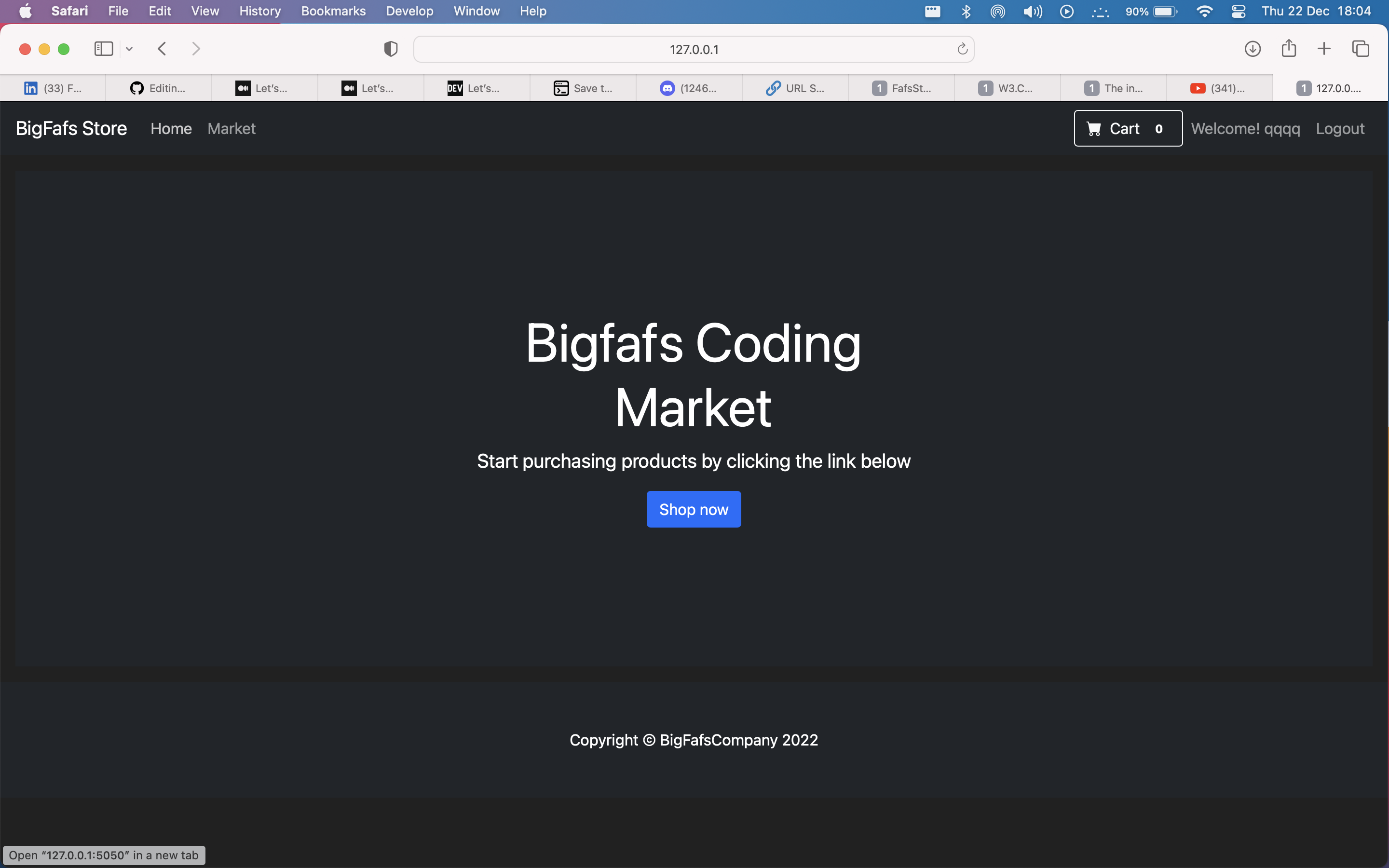The image size is (1389, 868).
Task: Click the shopping cart icon in the navbar
Action: click(x=1094, y=128)
